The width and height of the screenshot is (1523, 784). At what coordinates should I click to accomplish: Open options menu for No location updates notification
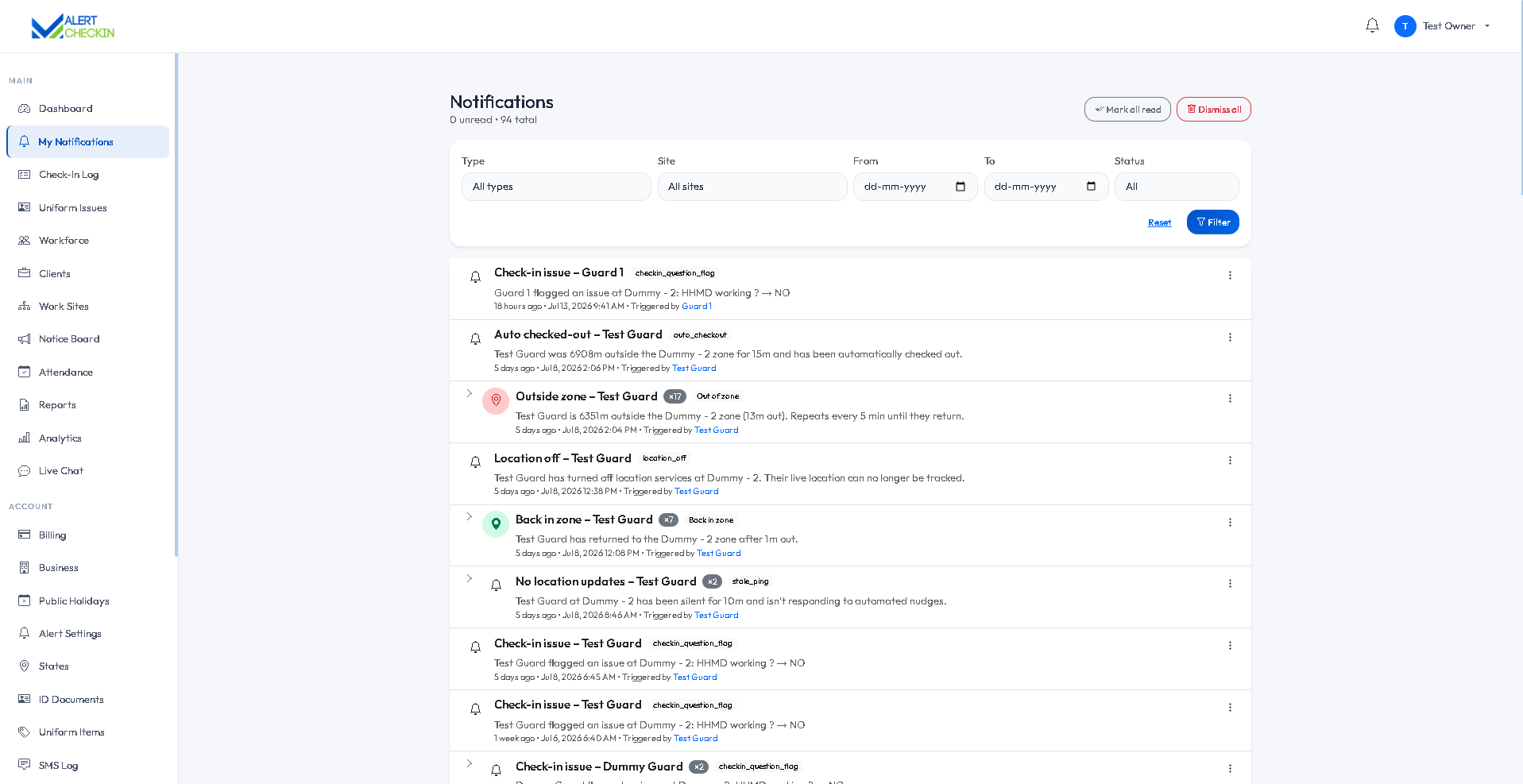pyautogui.click(x=1230, y=584)
